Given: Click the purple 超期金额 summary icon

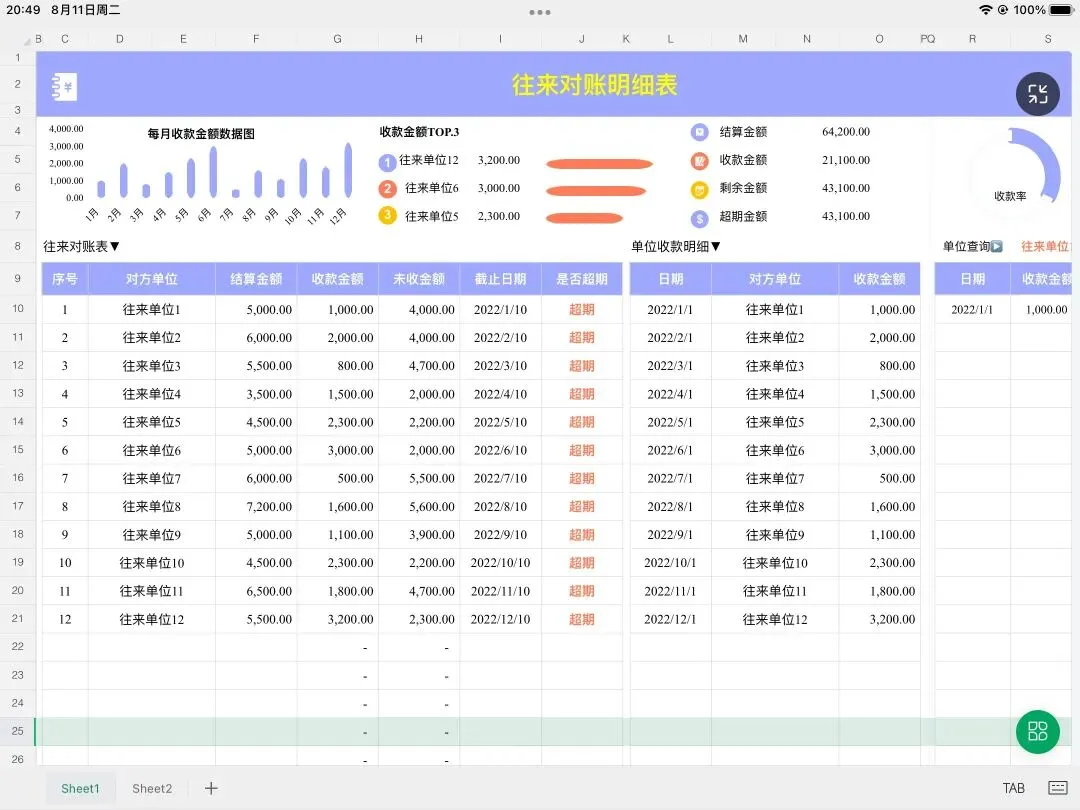Looking at the screenshot, I should (699, 218).
